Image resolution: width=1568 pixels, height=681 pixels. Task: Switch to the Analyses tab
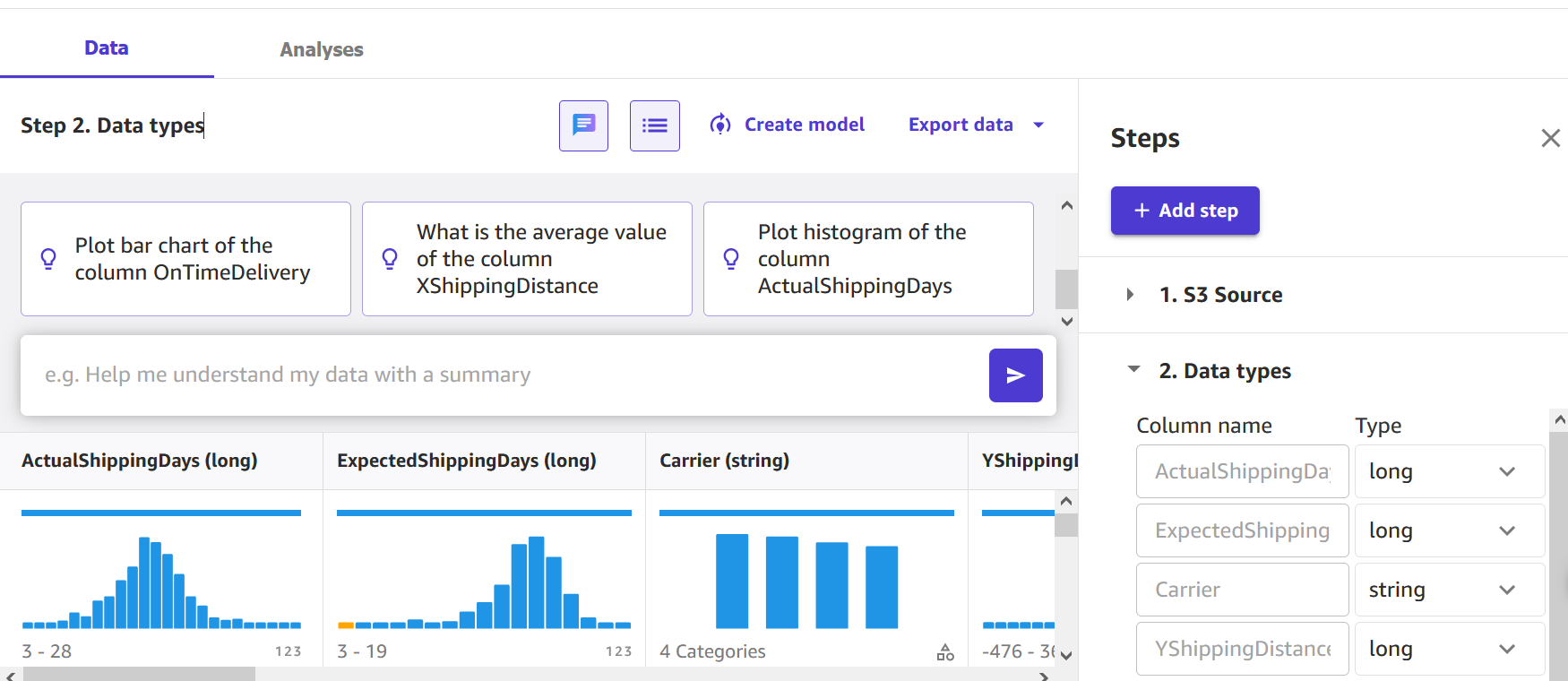321,49
